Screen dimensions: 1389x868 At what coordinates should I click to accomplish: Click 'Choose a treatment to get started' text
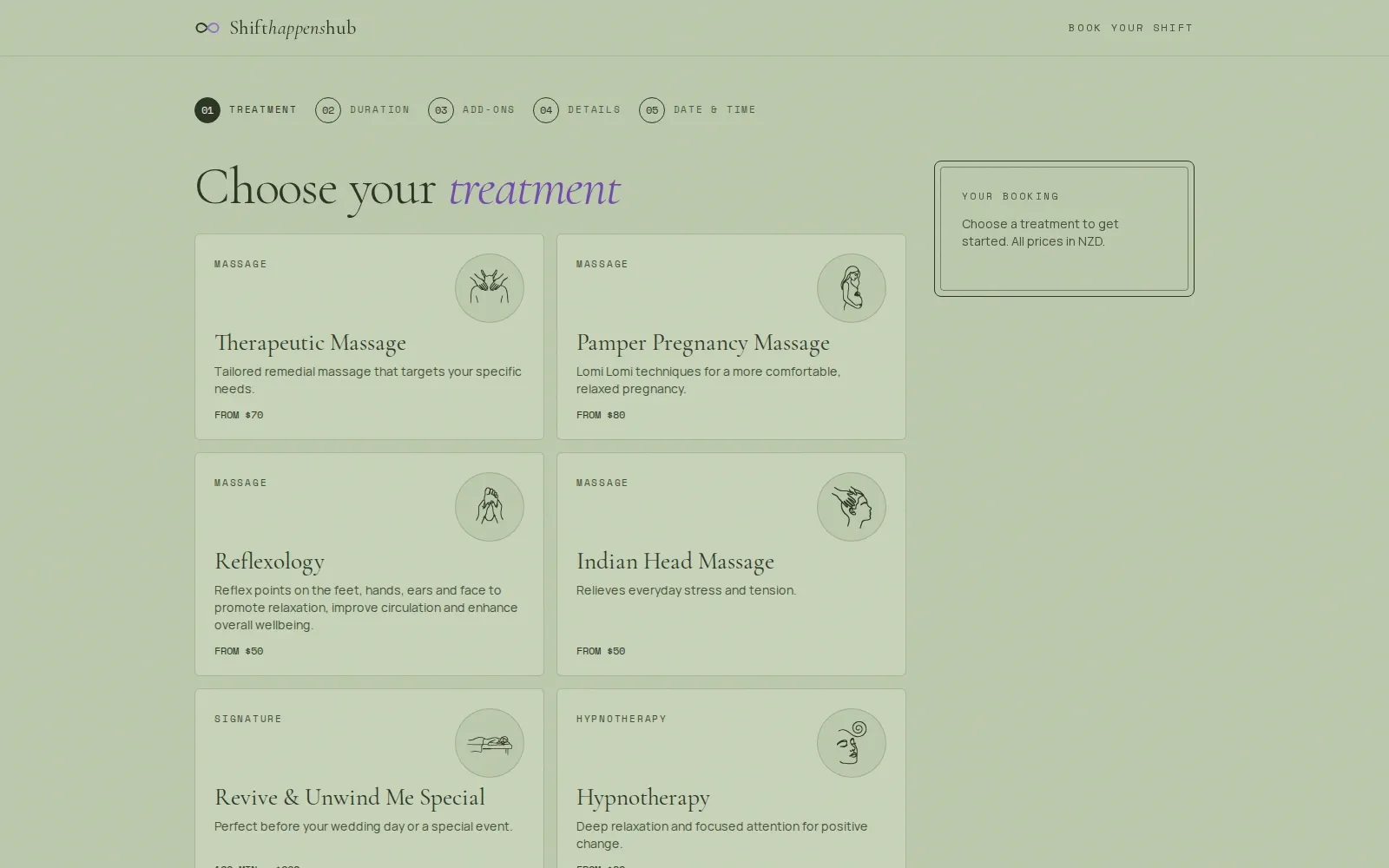pos(1040,233)
